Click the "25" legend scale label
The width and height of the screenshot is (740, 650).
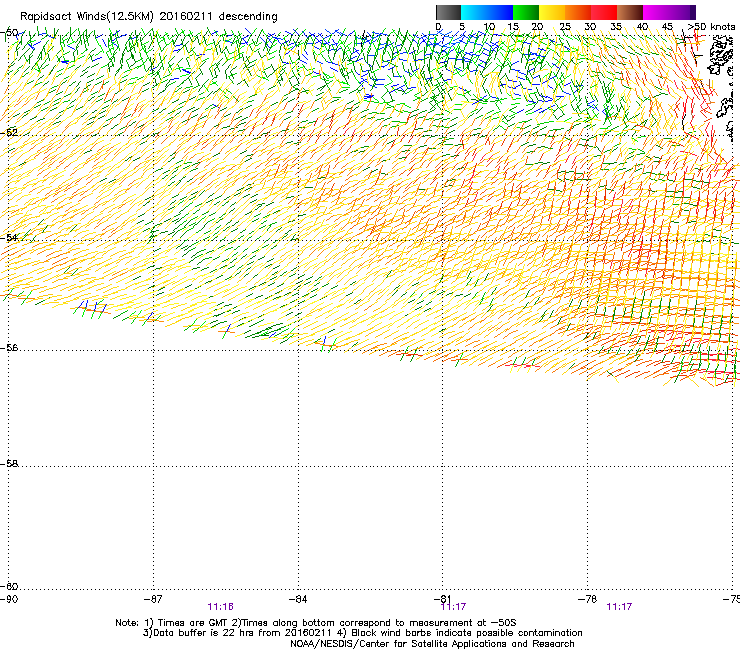pos(565,27)
